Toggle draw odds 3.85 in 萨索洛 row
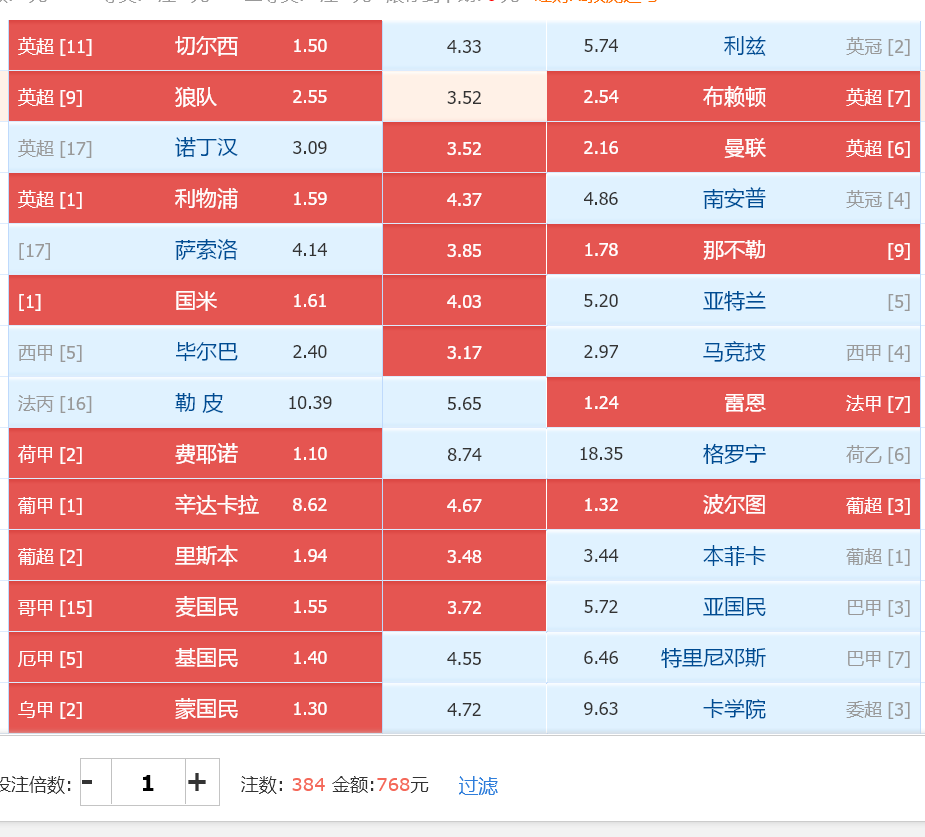The width and height of the screenshot is (925, 837). point(464,250)
